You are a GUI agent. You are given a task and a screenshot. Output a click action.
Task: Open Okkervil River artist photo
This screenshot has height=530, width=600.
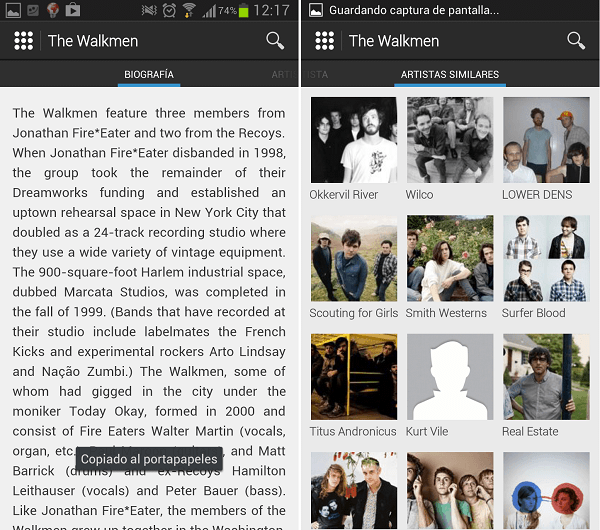[x=354, y=140]
